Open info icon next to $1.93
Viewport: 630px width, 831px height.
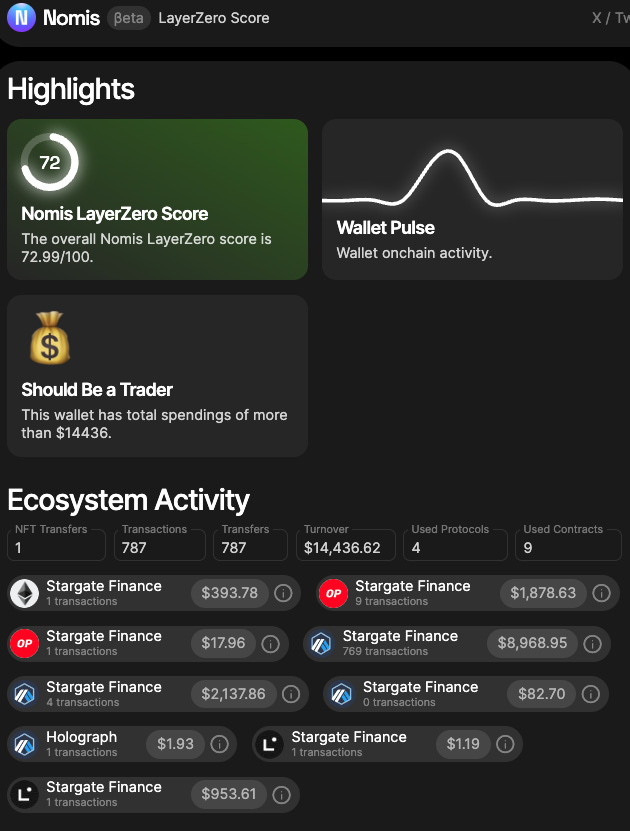[219, 744]
